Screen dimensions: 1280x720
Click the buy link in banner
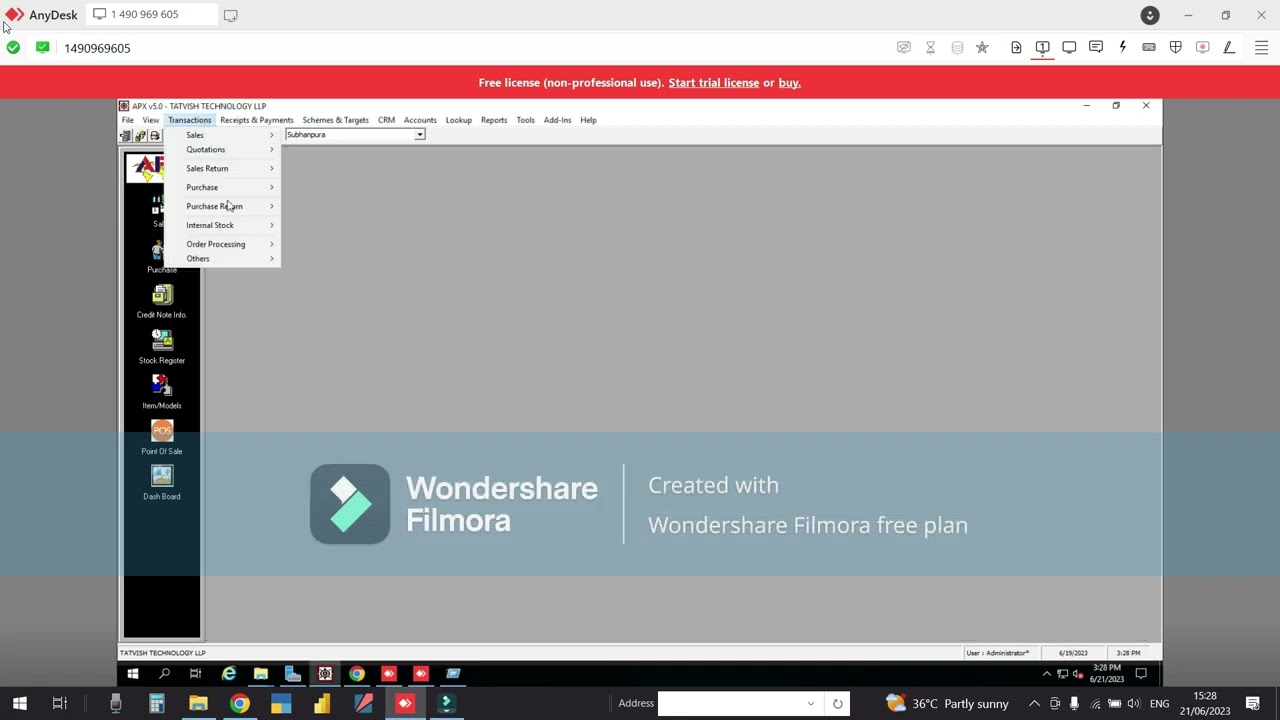pyautogui.click(x=790, y=83)
